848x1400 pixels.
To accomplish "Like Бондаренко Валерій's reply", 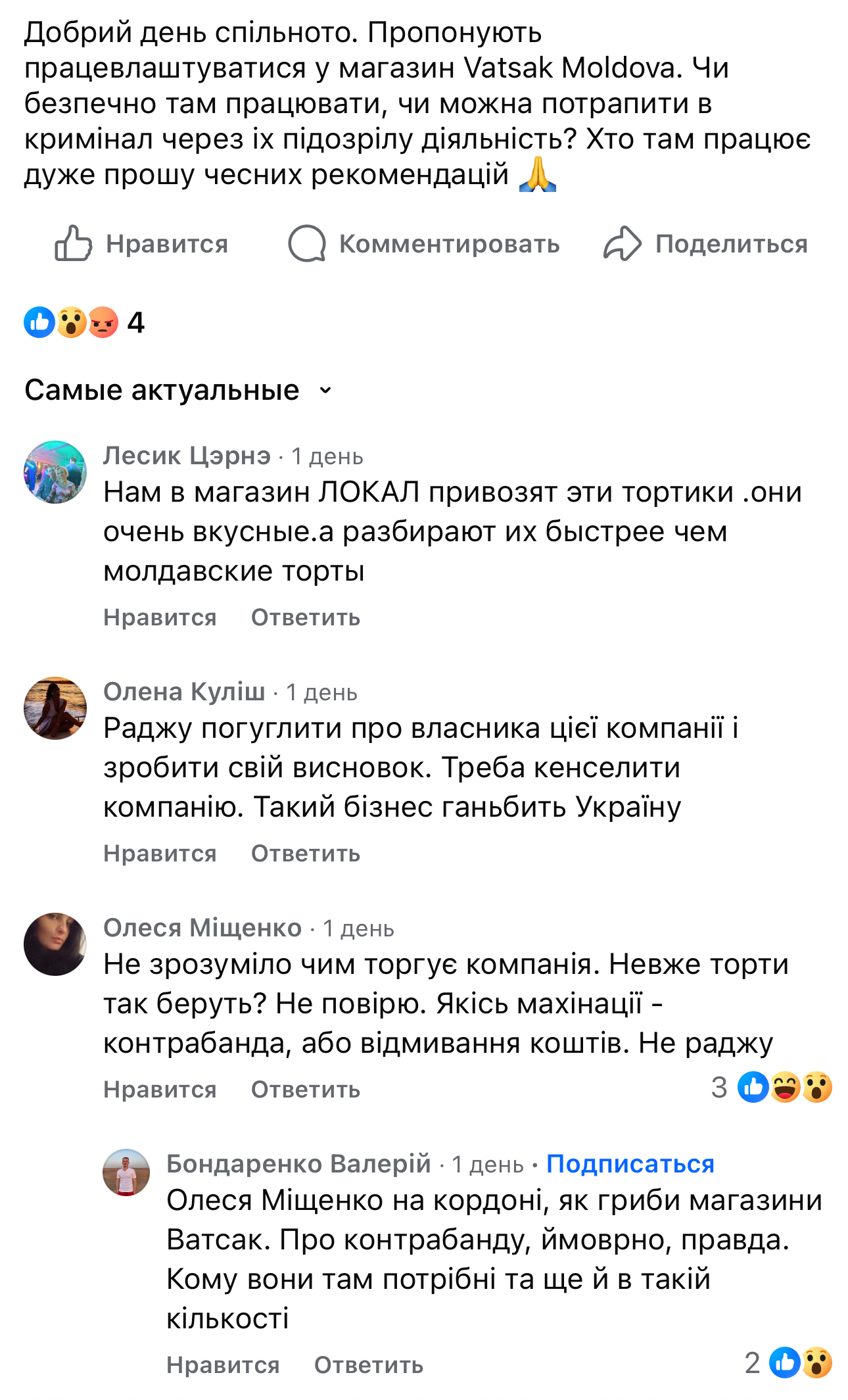I will pos(223,1365).
